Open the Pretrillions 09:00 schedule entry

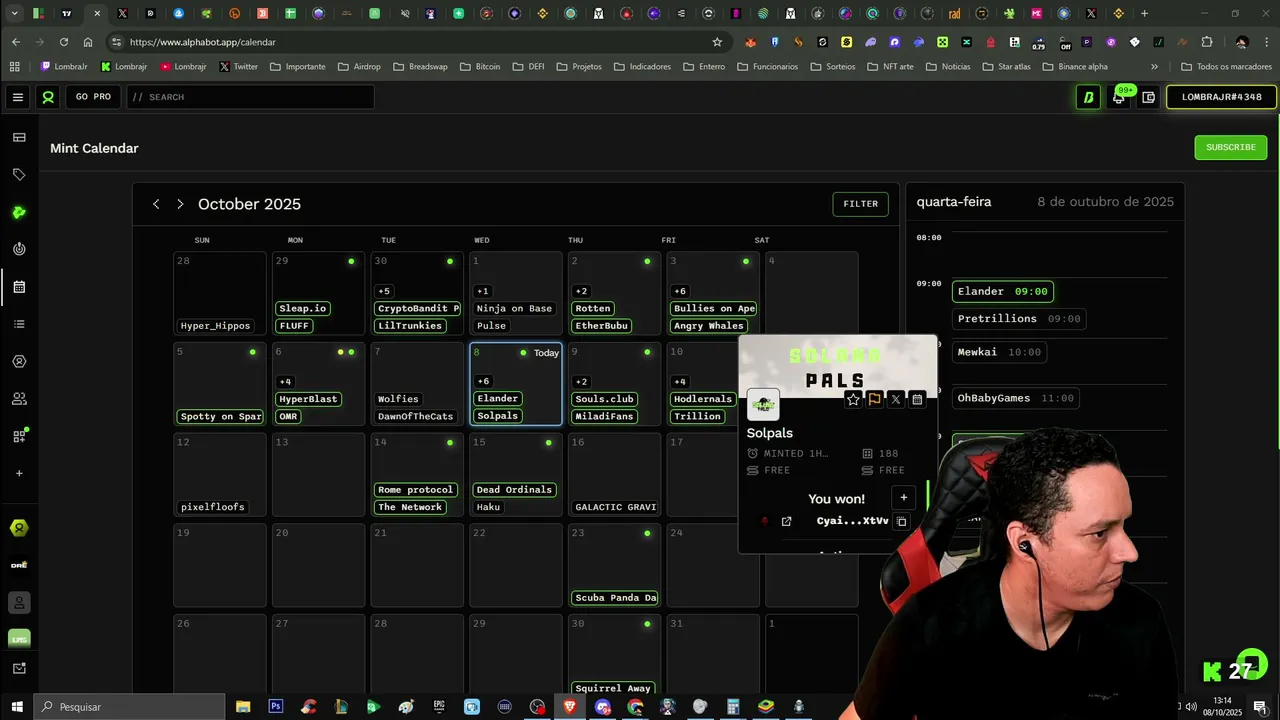pyautogui.click(x=1019, y=319)
